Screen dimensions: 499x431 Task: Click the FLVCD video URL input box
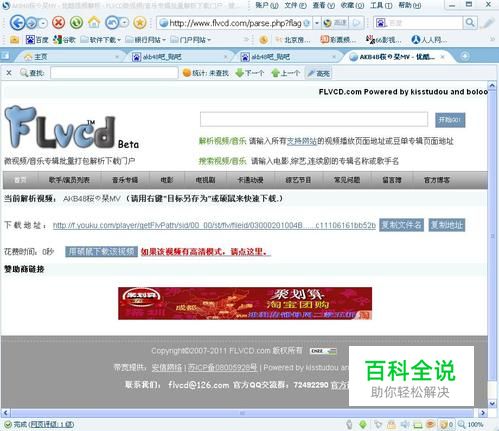coord(314,119)
